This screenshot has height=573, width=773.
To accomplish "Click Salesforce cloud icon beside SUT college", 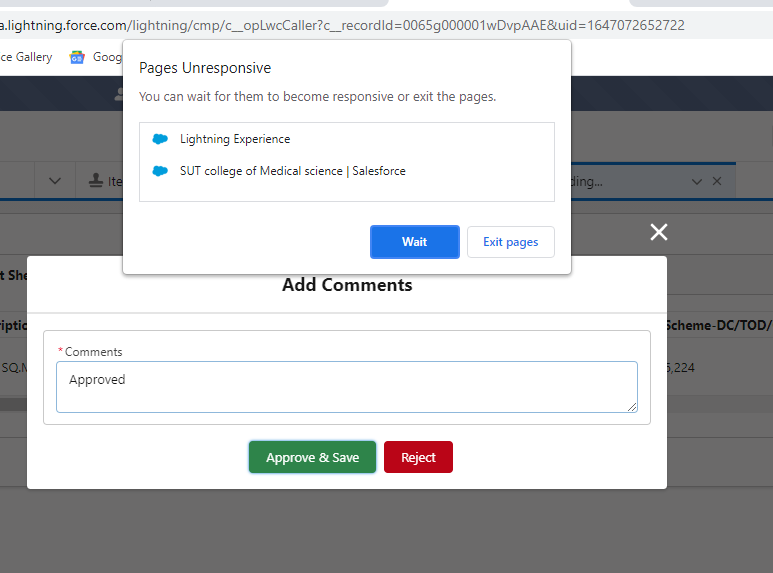I will [160, 171].
